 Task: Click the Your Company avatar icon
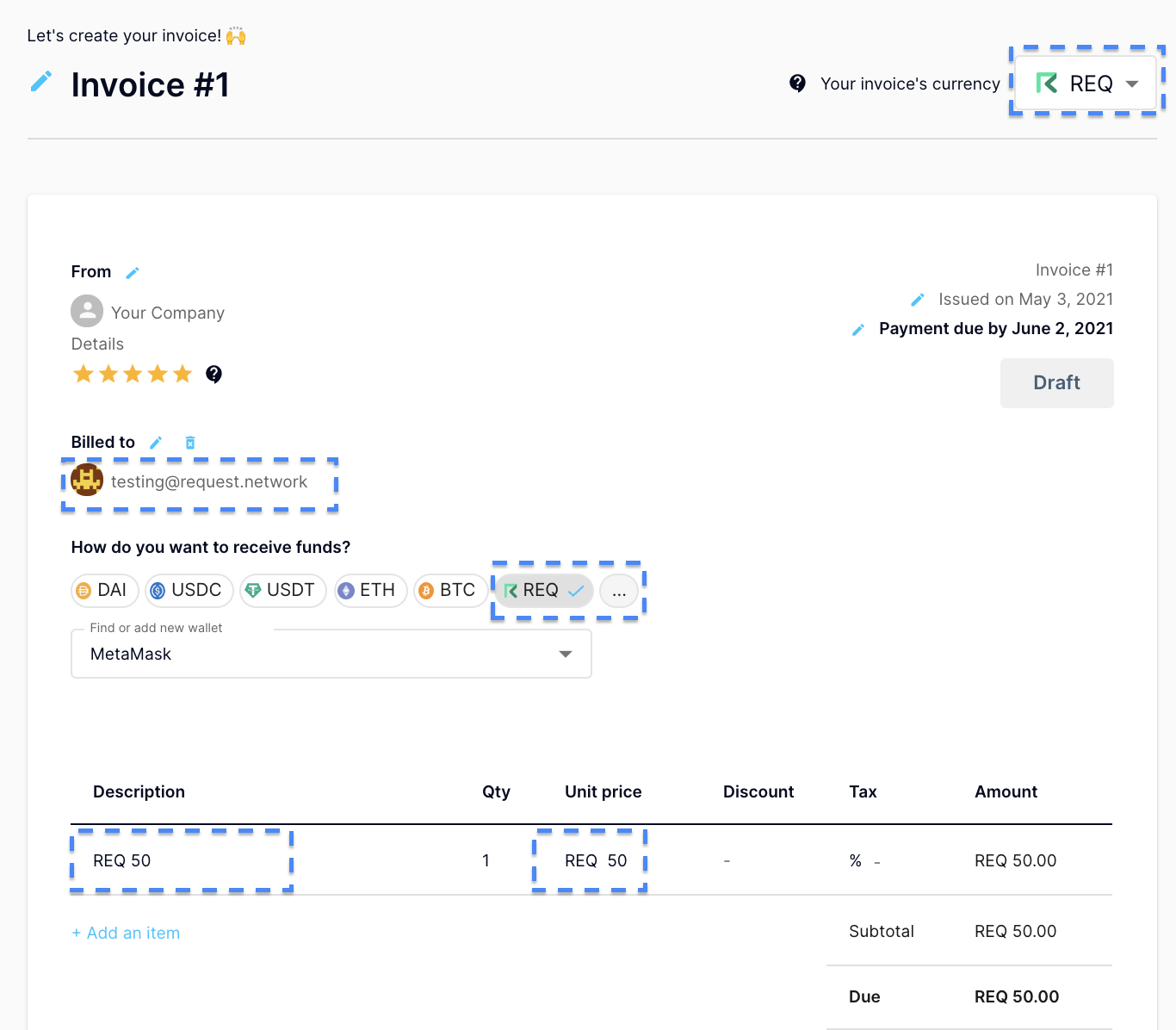[87, 312]
